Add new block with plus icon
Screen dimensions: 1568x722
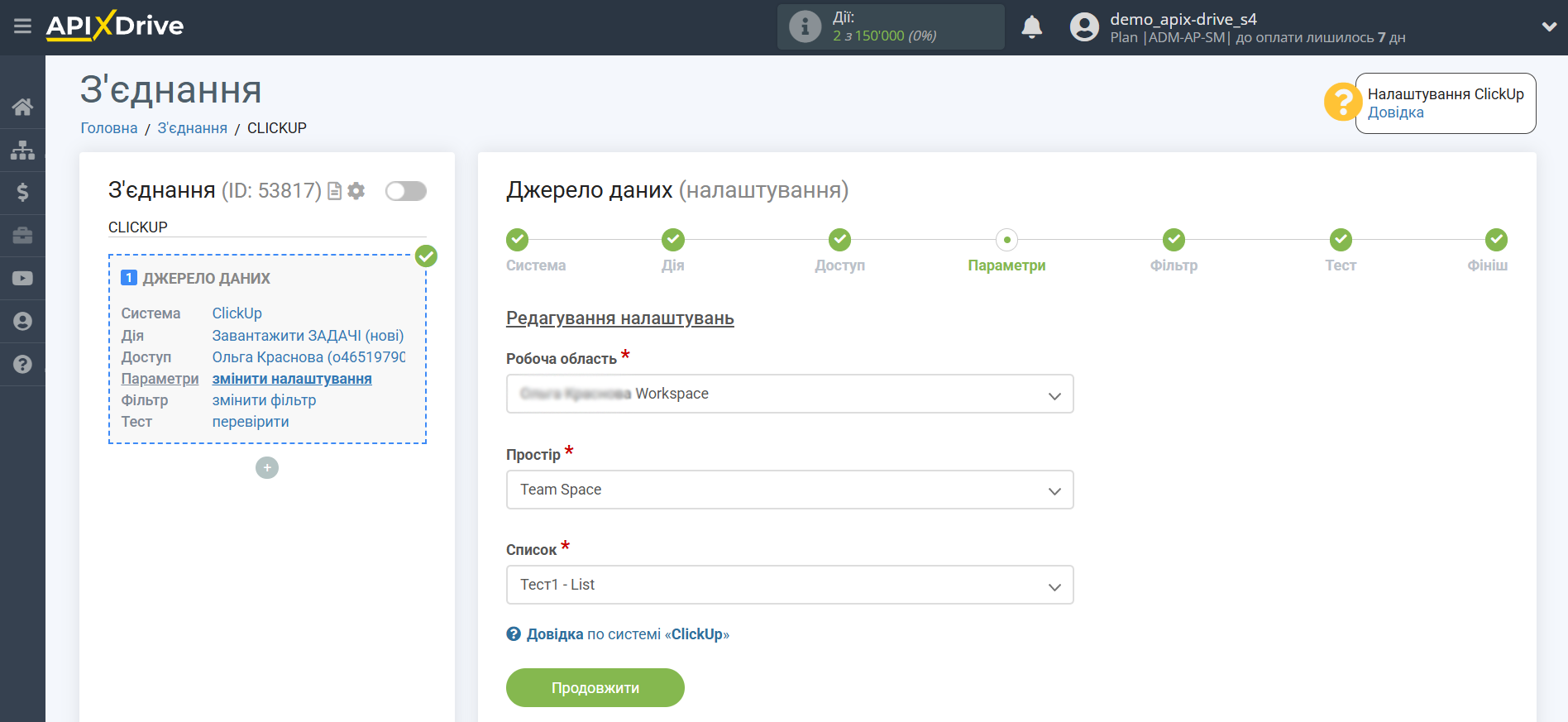(267, 468)
